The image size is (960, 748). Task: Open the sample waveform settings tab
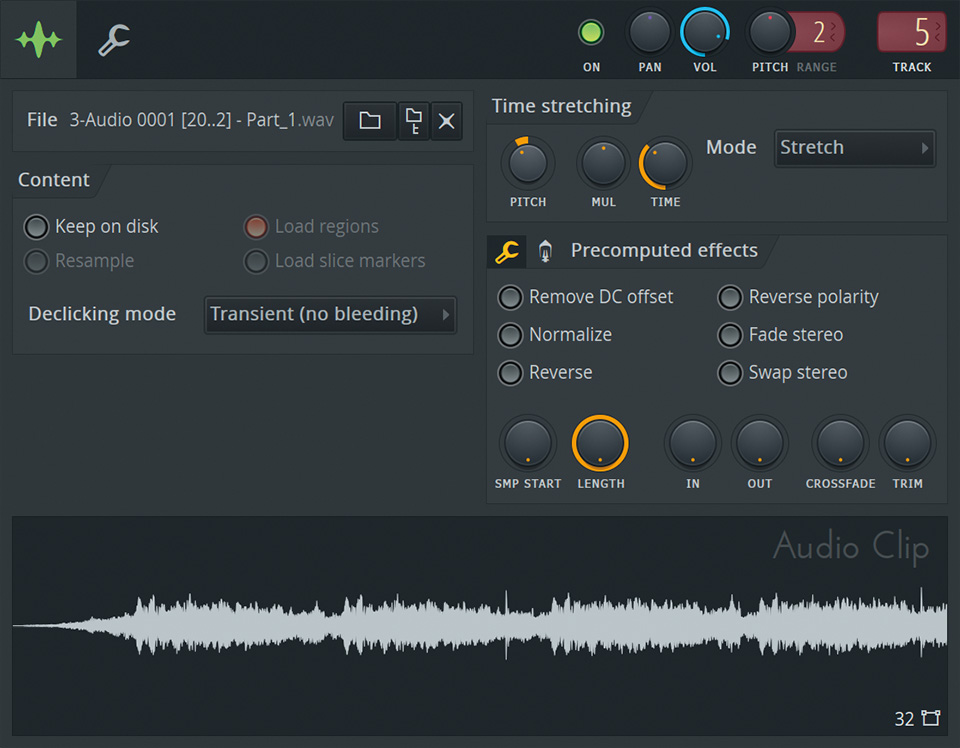click(39, 40)
